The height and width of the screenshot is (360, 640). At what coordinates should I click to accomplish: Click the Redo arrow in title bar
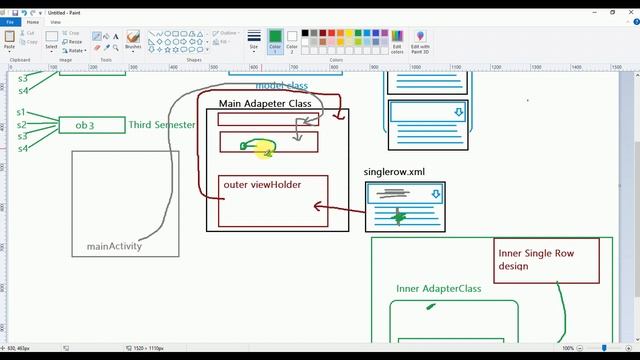click(33, 13)
